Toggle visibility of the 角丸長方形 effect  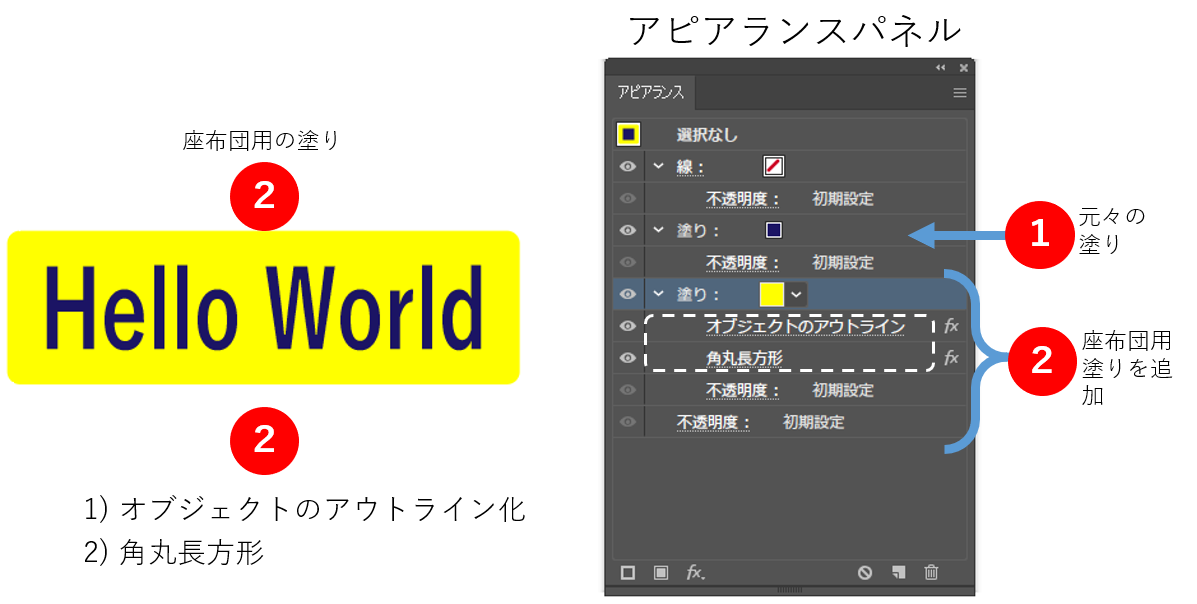coord(628,358)
